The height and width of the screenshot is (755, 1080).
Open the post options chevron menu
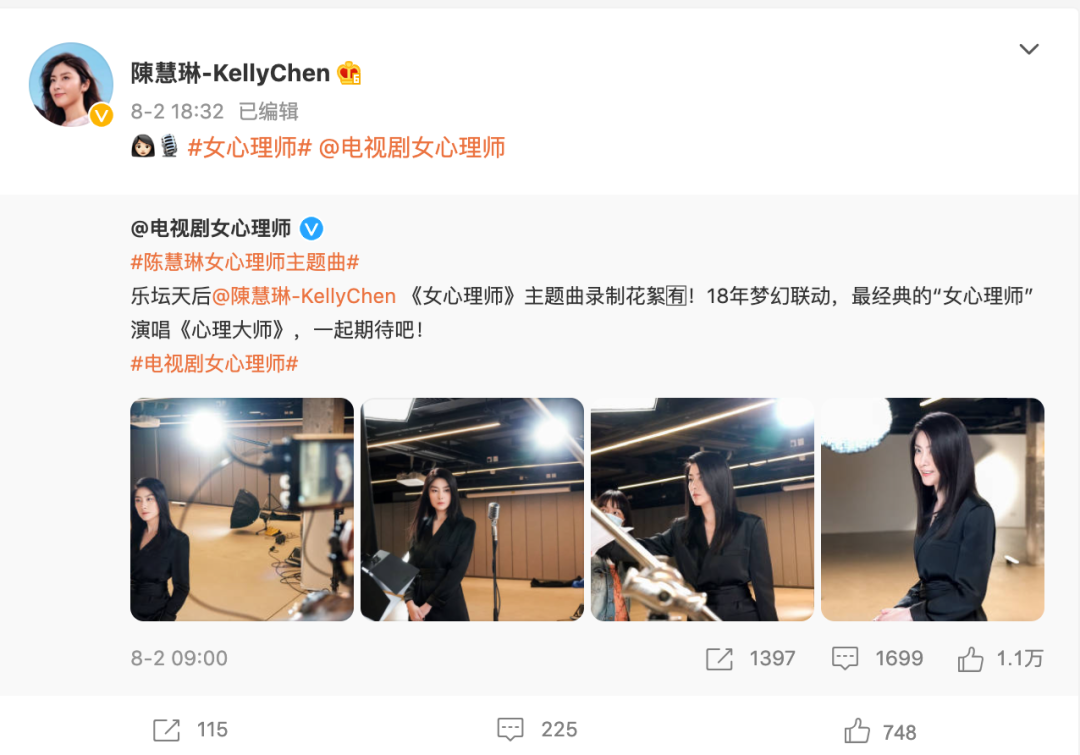[x=1028, y=49]
